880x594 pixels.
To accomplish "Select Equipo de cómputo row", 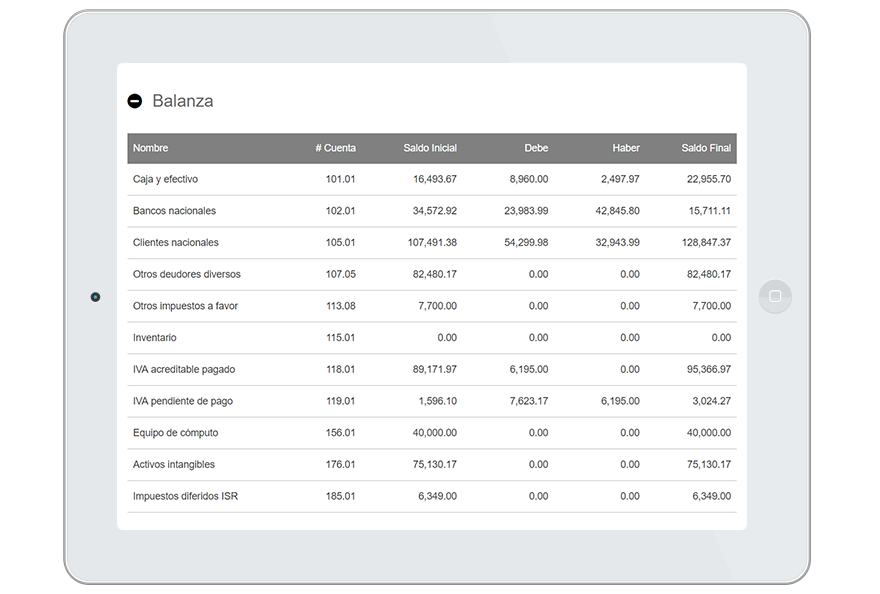I will tap(175, 433).
